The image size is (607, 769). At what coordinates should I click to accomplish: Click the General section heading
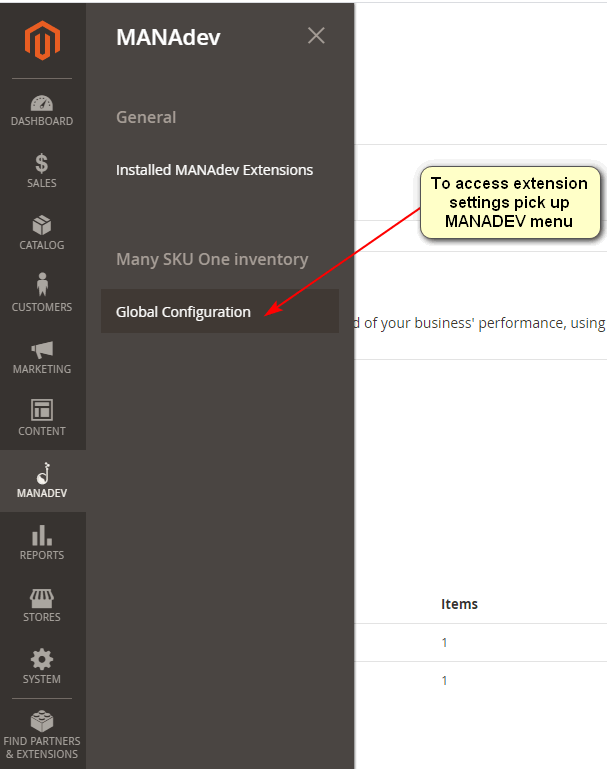146,117
